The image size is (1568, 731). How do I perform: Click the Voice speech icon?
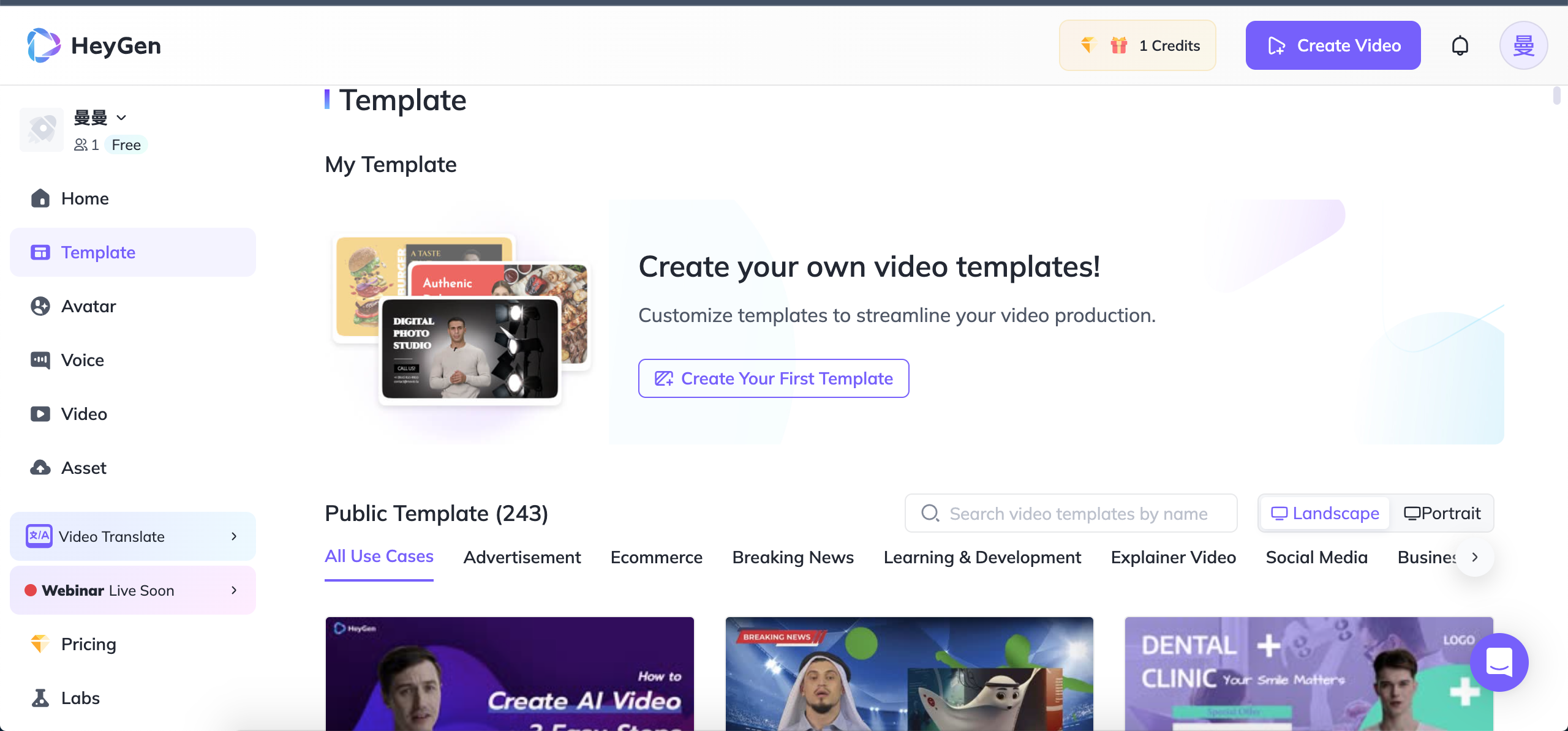[x=40, y=360]
